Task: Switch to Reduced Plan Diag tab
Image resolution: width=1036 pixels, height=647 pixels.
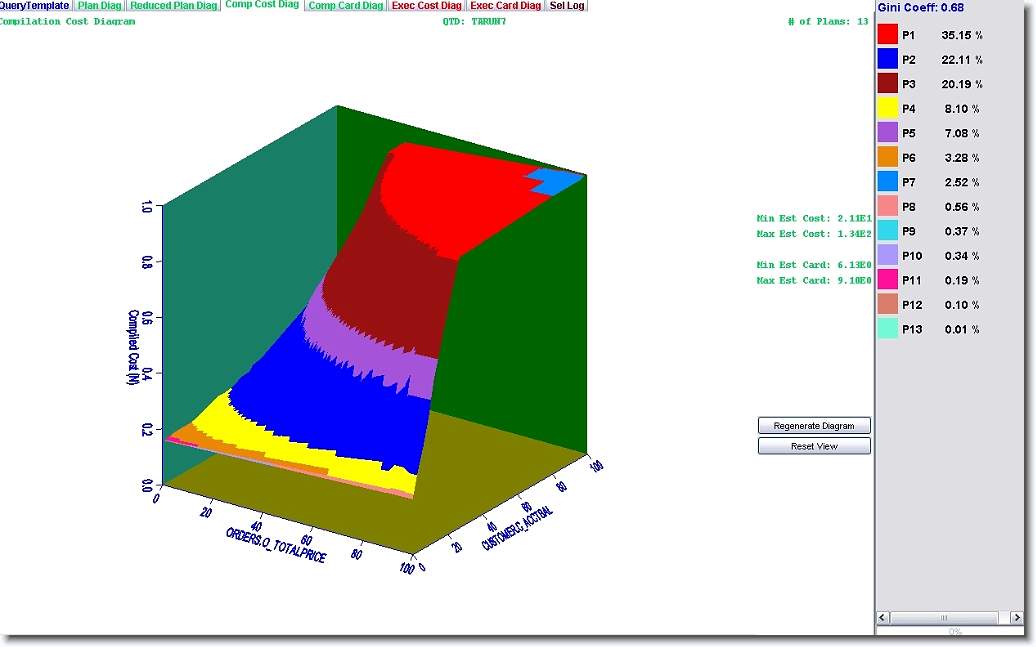Action: pos(173,6)
